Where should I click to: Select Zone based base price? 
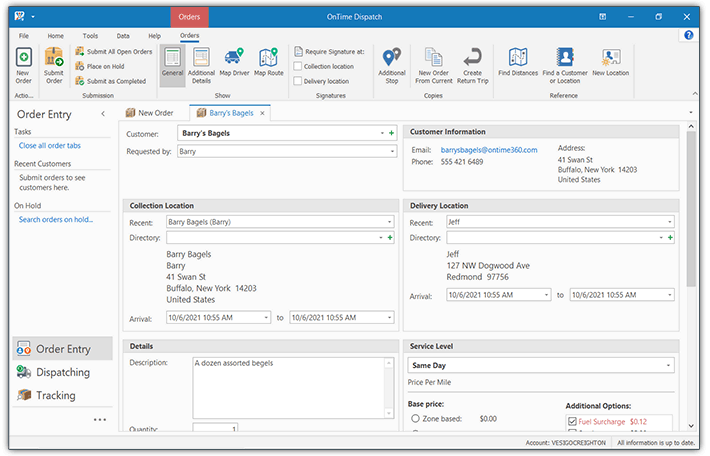(415, 419)
